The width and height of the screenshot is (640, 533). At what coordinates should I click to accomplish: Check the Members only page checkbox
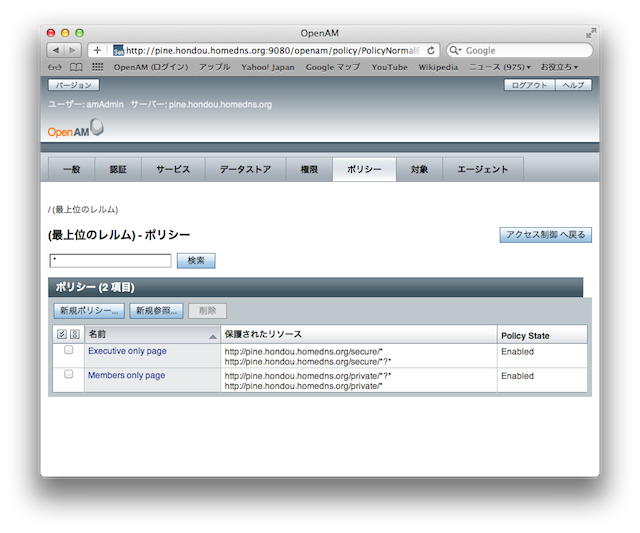(x=69, y=375)
